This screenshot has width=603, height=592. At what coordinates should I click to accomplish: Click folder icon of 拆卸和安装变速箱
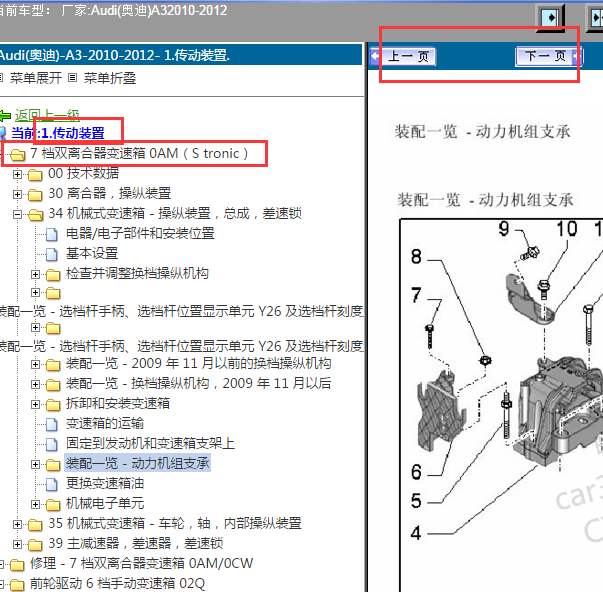click(x=53, y=405)
